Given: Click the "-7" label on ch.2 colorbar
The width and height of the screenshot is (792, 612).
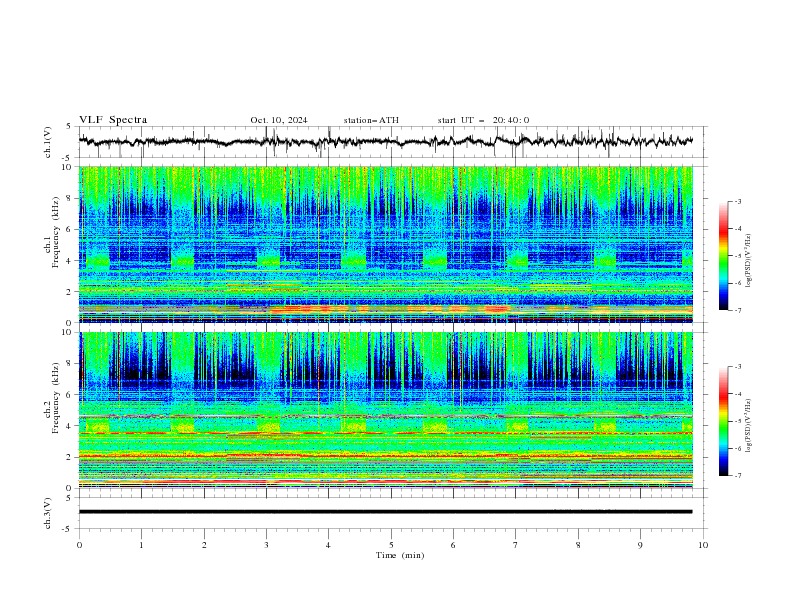Looking at the screenshot, I should (x=737, y=476).
